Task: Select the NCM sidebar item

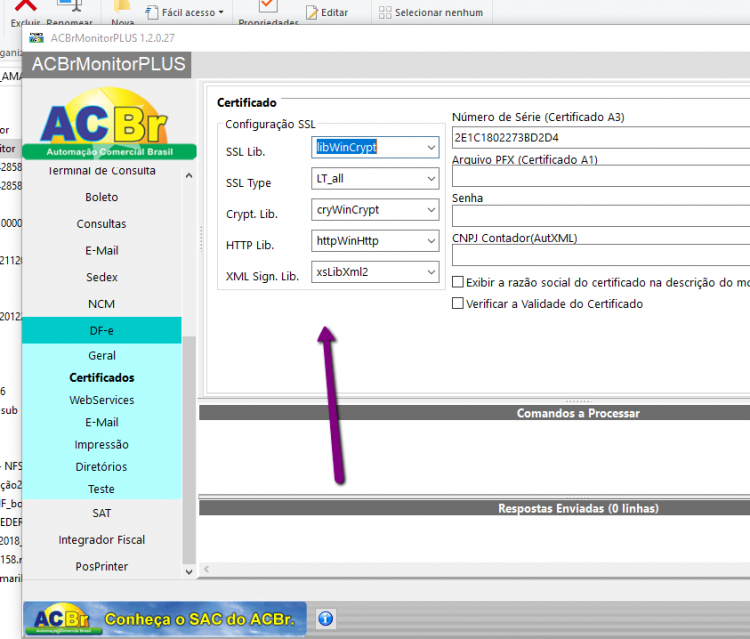Action: click(x=101, y=304)
